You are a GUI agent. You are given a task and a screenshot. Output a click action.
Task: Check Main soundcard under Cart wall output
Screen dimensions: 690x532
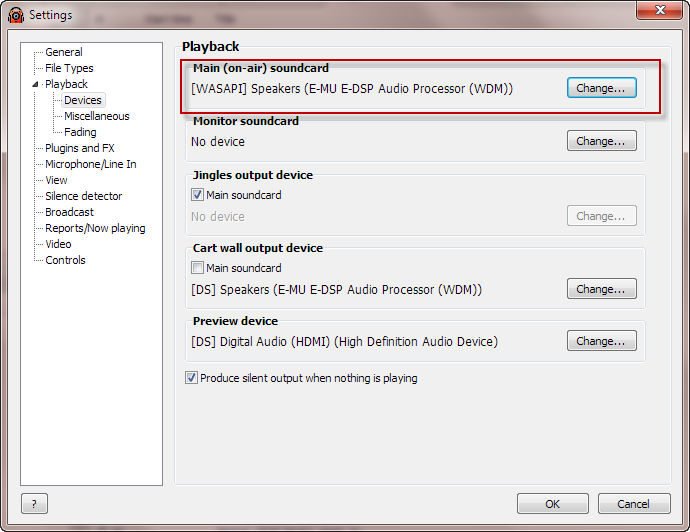click(197, 268)
